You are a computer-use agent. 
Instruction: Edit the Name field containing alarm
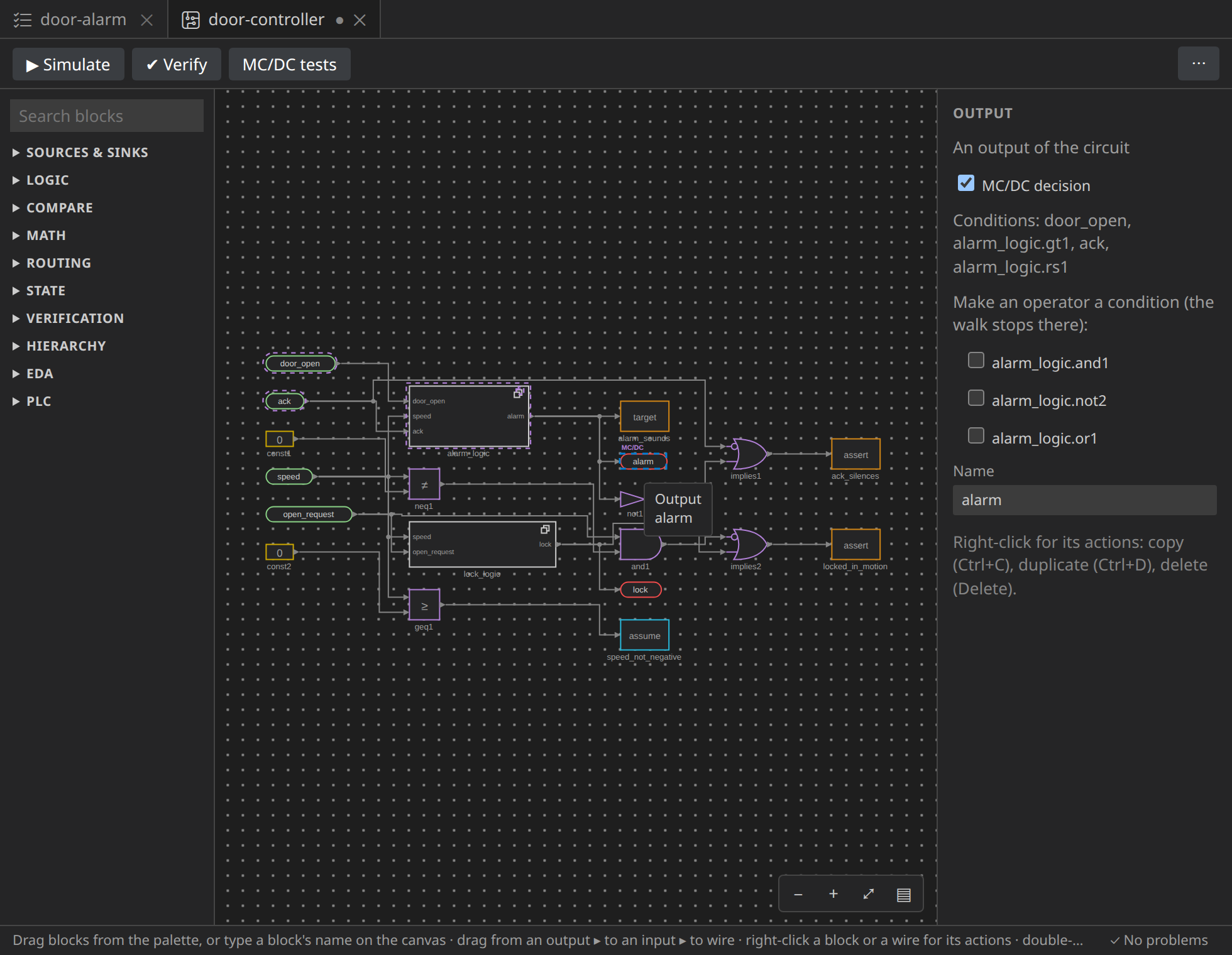tap(1085, 500)
